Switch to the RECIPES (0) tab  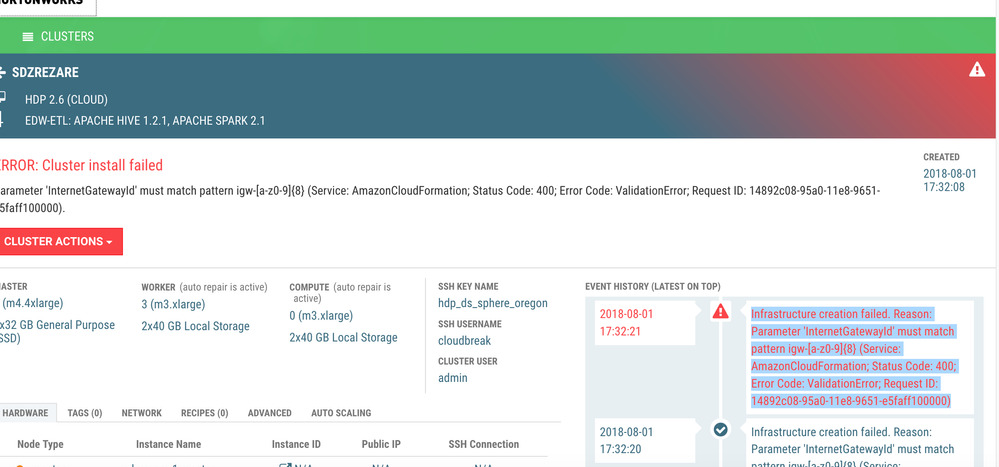coord(205,413)
